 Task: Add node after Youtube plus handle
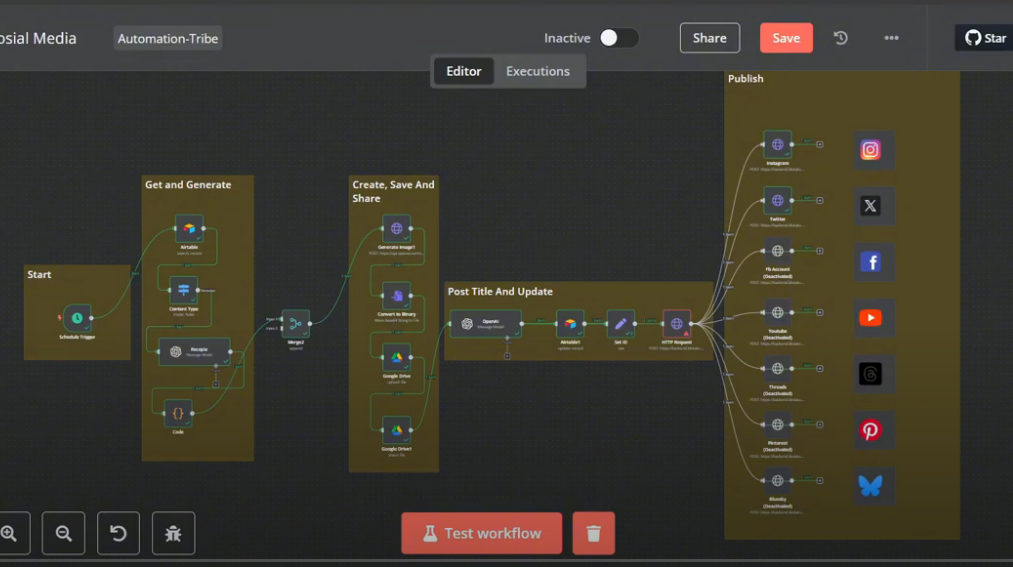coord(820,313)
